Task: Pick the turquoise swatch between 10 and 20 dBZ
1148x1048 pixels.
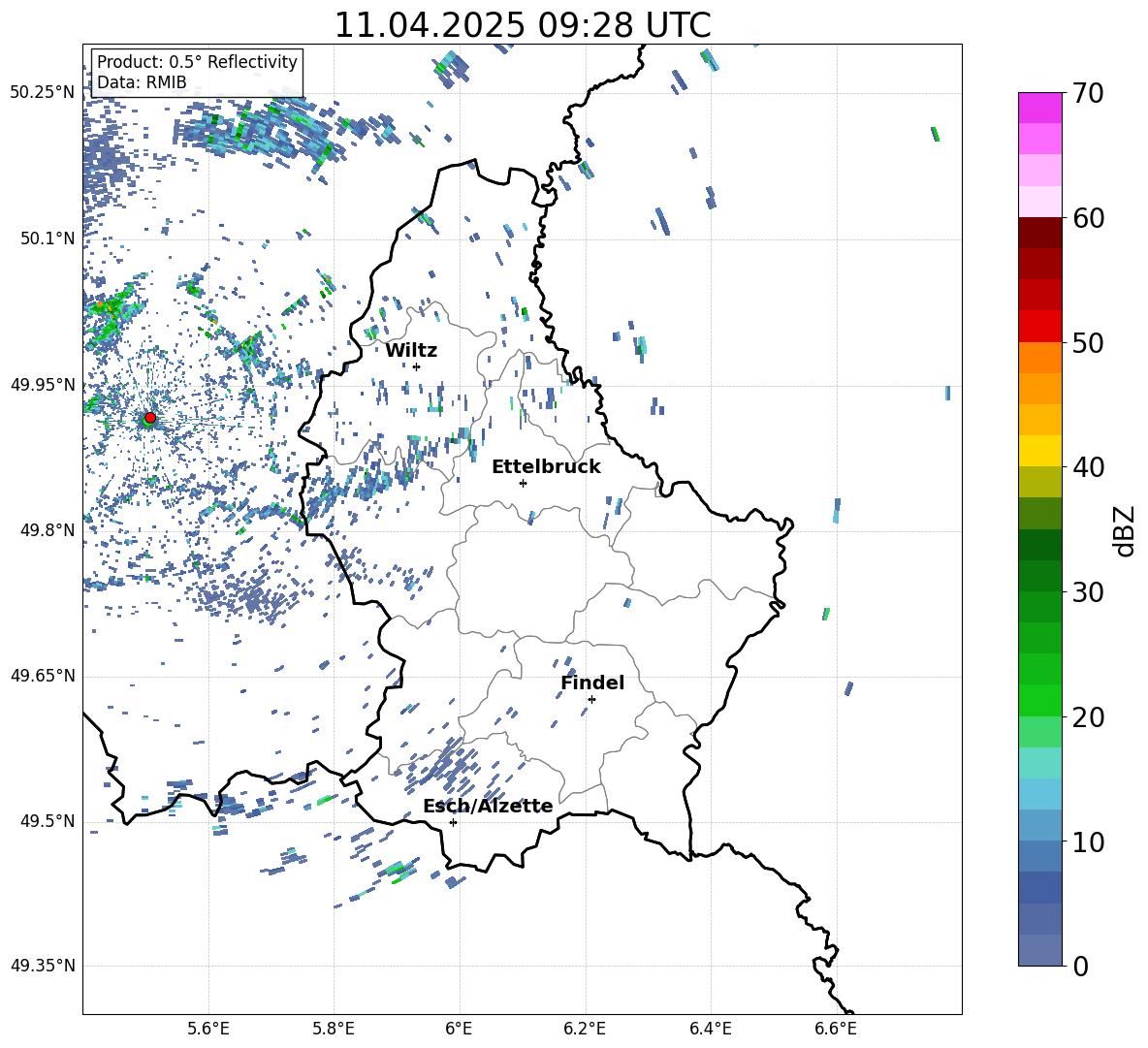Action: click(1040, 763)
